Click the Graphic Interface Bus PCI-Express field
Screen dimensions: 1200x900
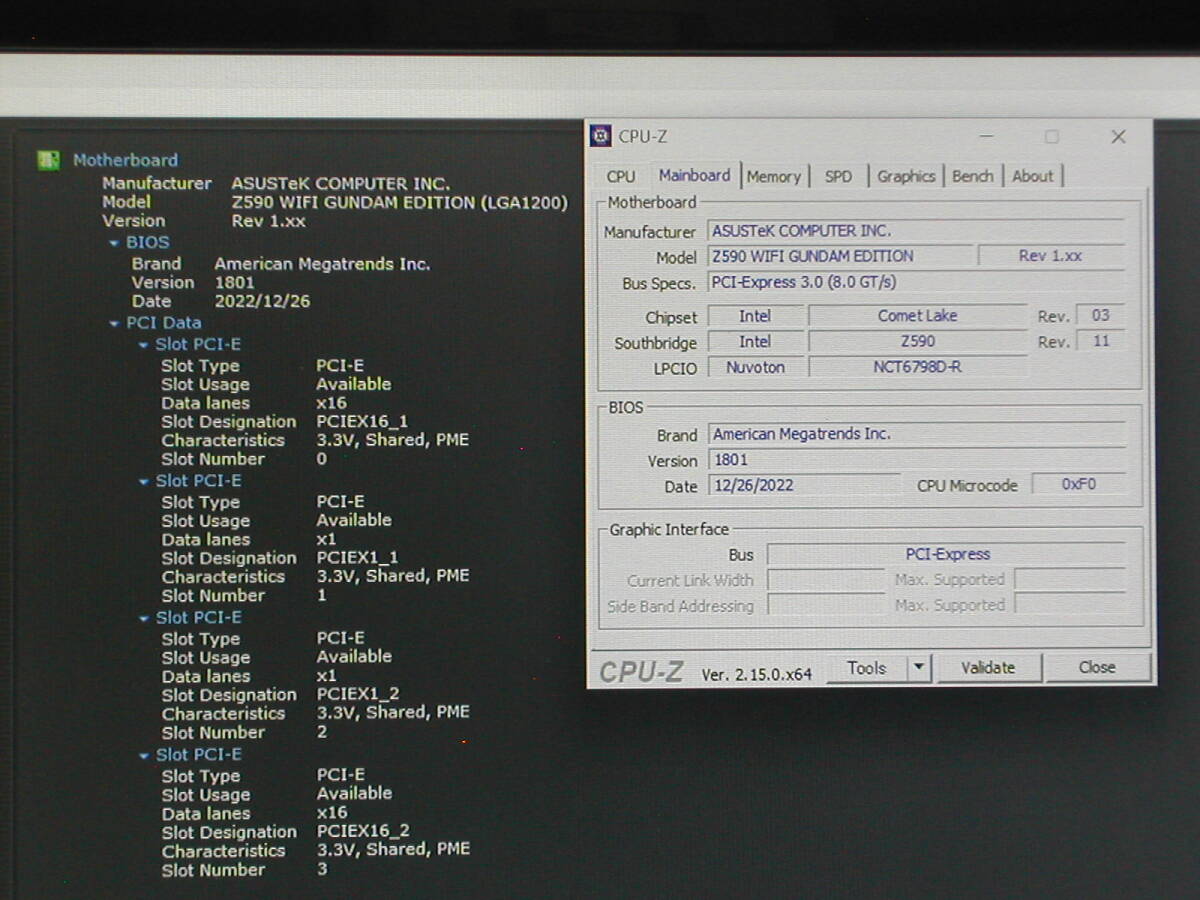point(946,555)
